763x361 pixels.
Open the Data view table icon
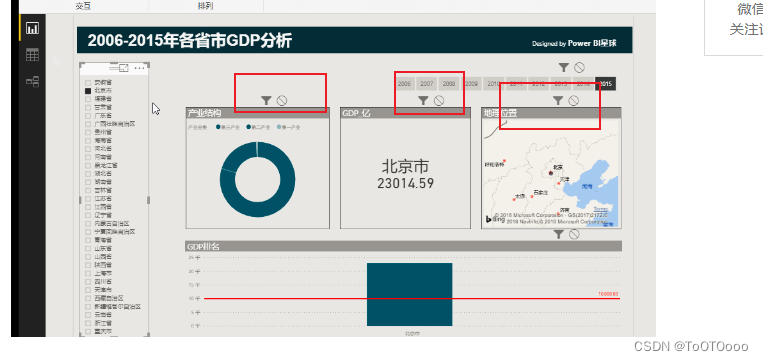33,55
